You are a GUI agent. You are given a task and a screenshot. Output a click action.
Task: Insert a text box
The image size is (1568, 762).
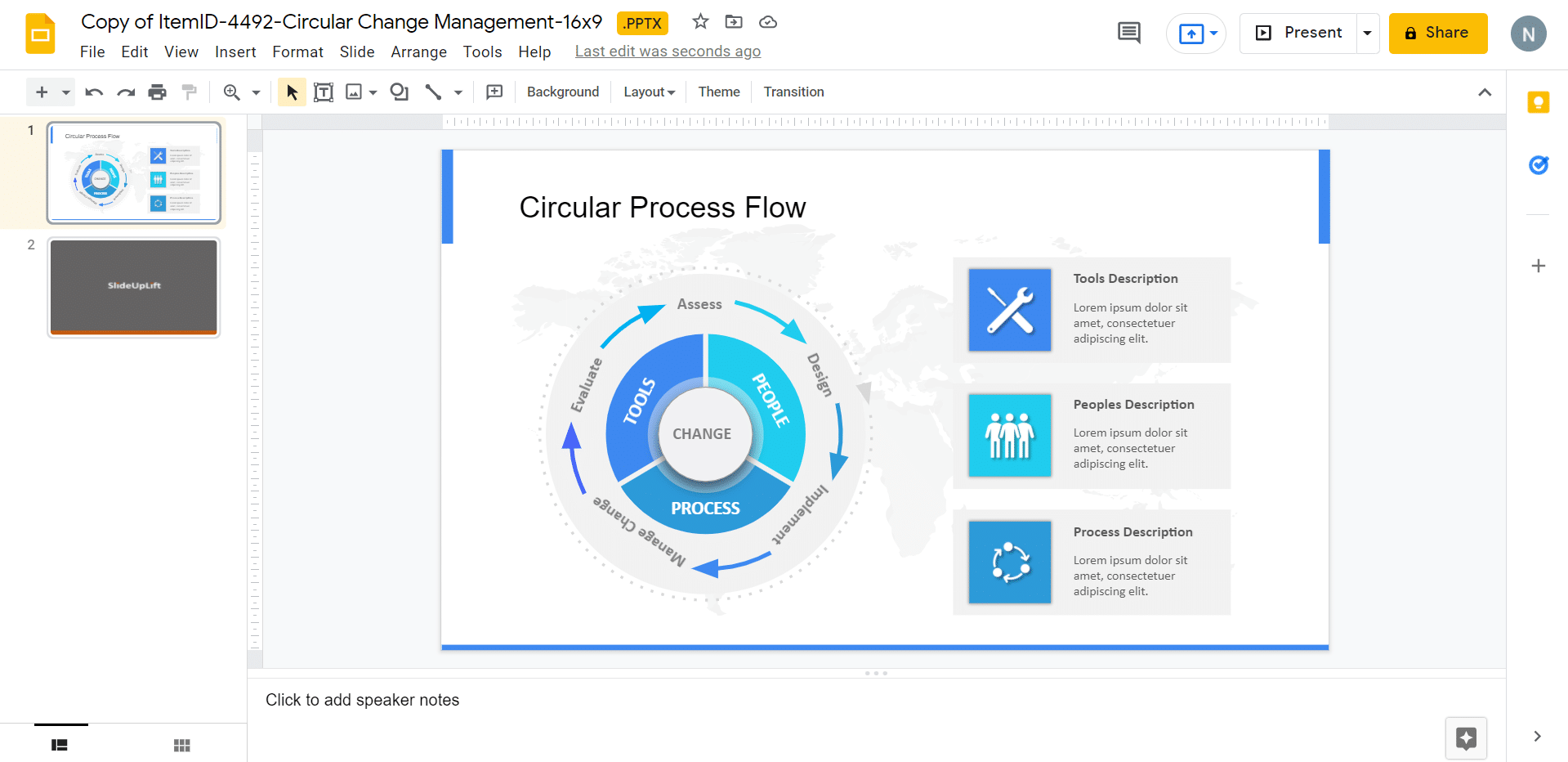click(x=324, y=92)
